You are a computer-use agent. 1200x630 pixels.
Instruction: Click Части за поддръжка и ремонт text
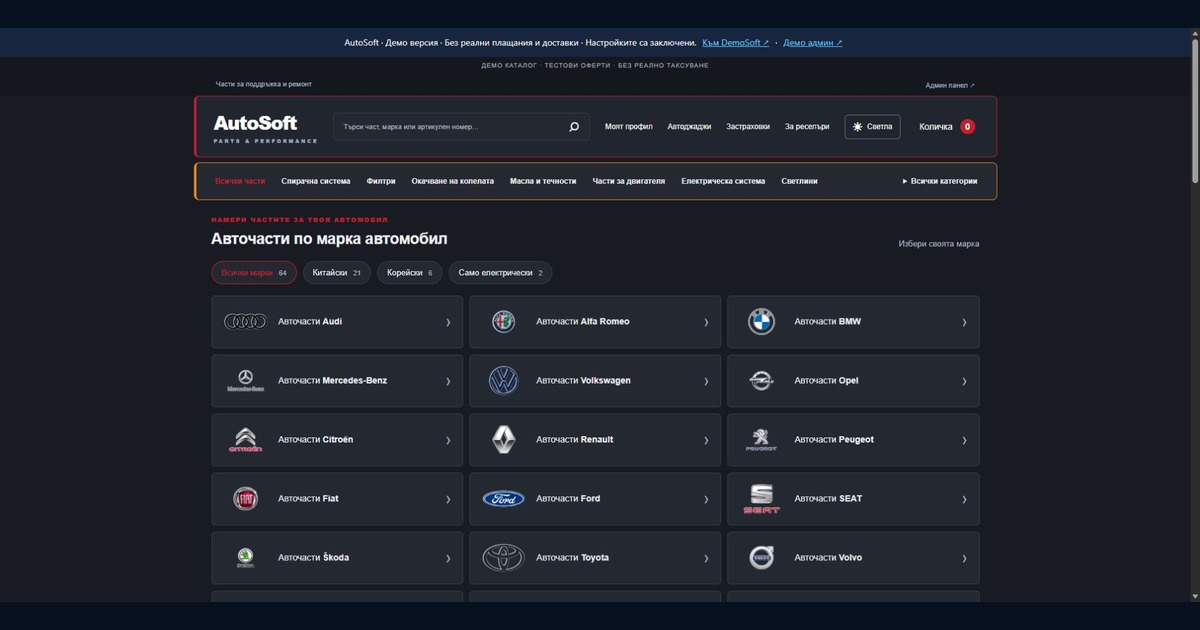[x=264, y=84]
